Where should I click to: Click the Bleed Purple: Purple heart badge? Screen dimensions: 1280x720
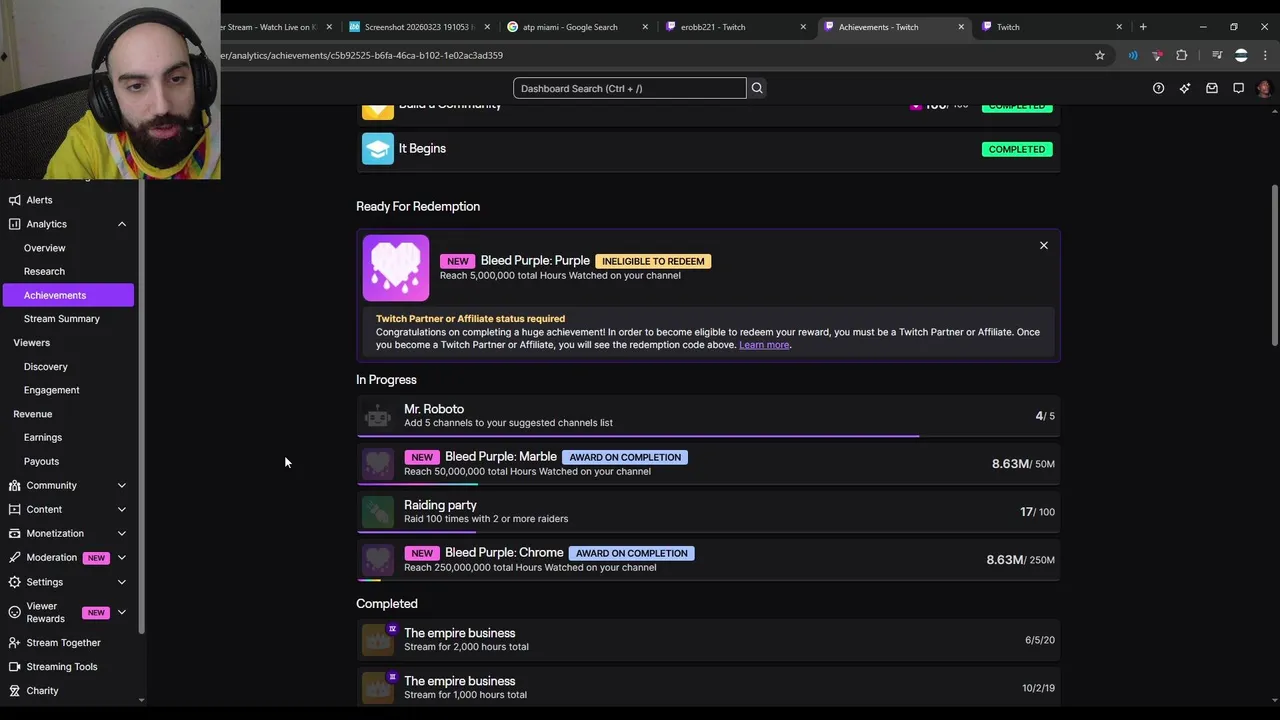coord(396,268)
